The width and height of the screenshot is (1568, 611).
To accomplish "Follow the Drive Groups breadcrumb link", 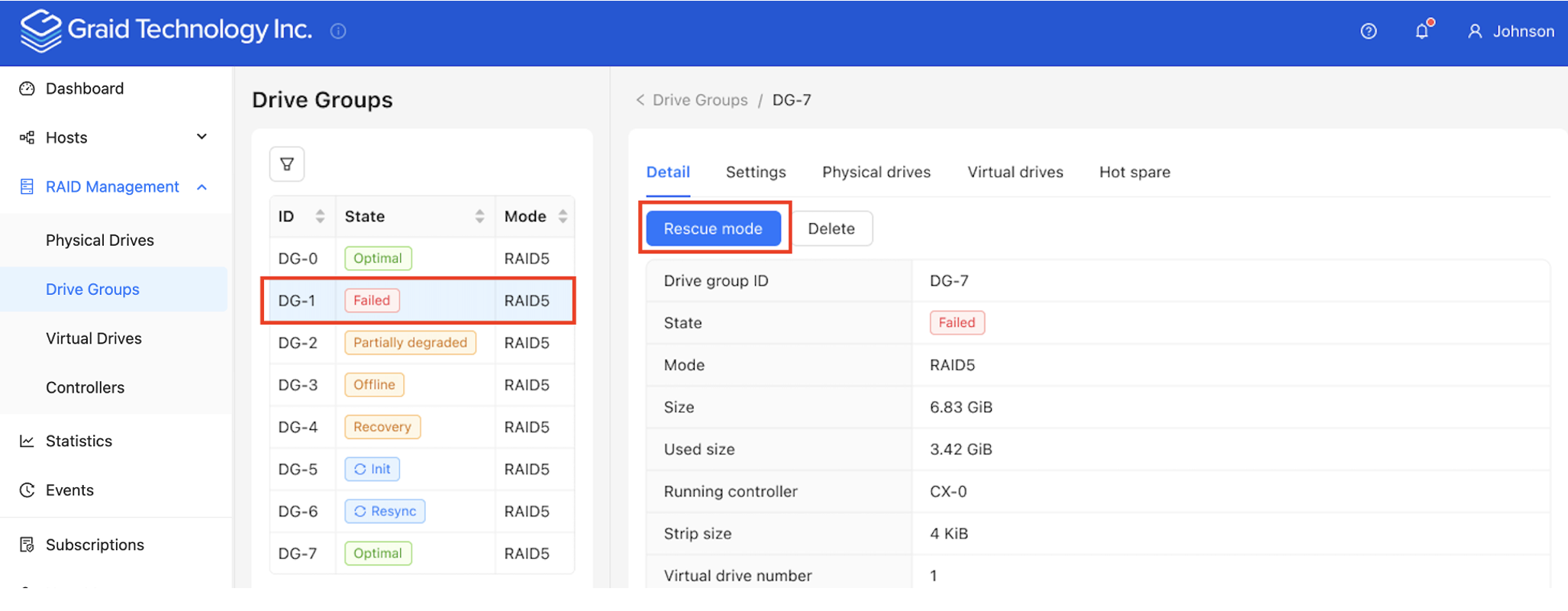I will coord(700,100).
